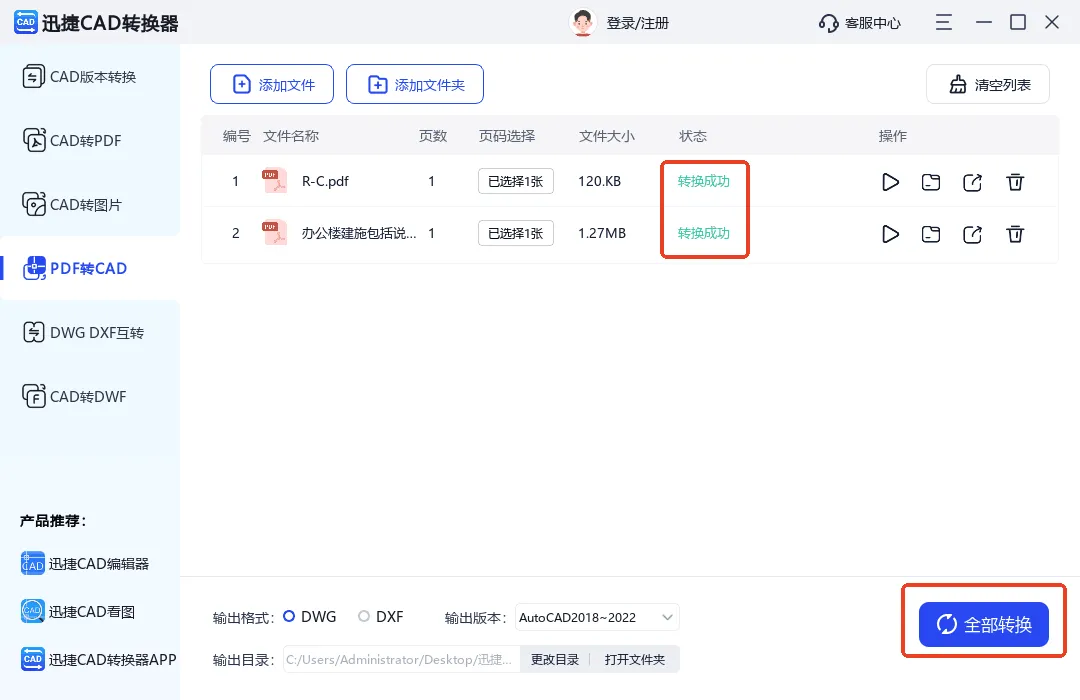
Task: Click file size 120.KB
Action: 599,181
